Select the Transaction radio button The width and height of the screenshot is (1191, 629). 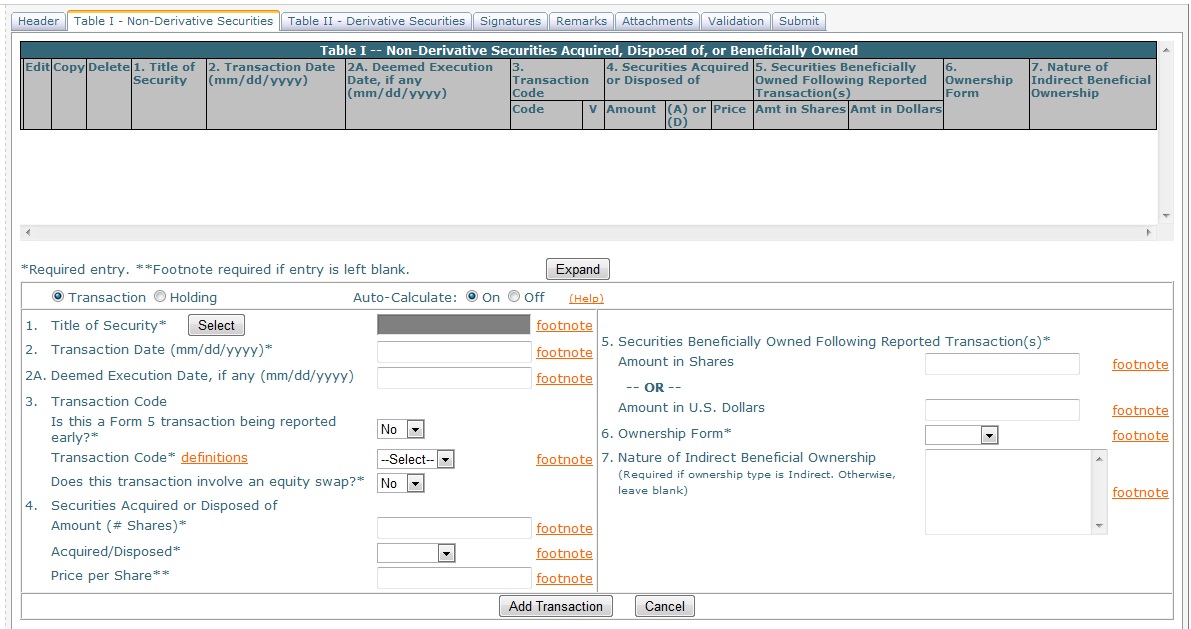click(58, 297)
